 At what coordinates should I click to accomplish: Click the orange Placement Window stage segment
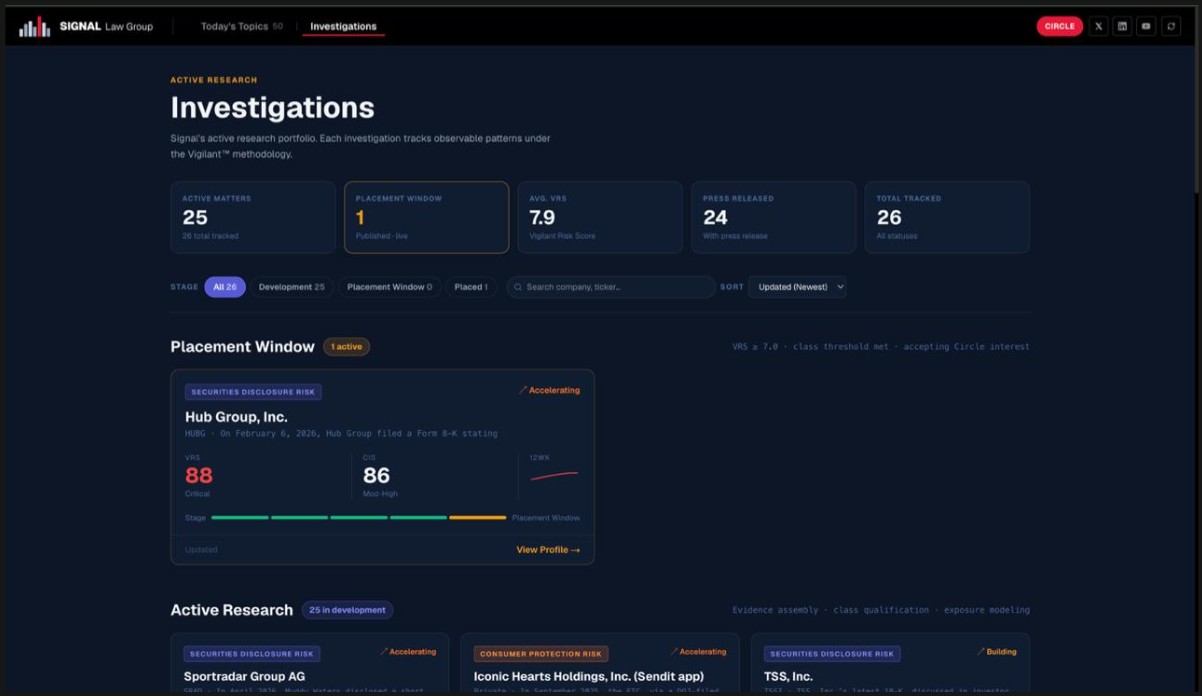(x=478, y=518)
